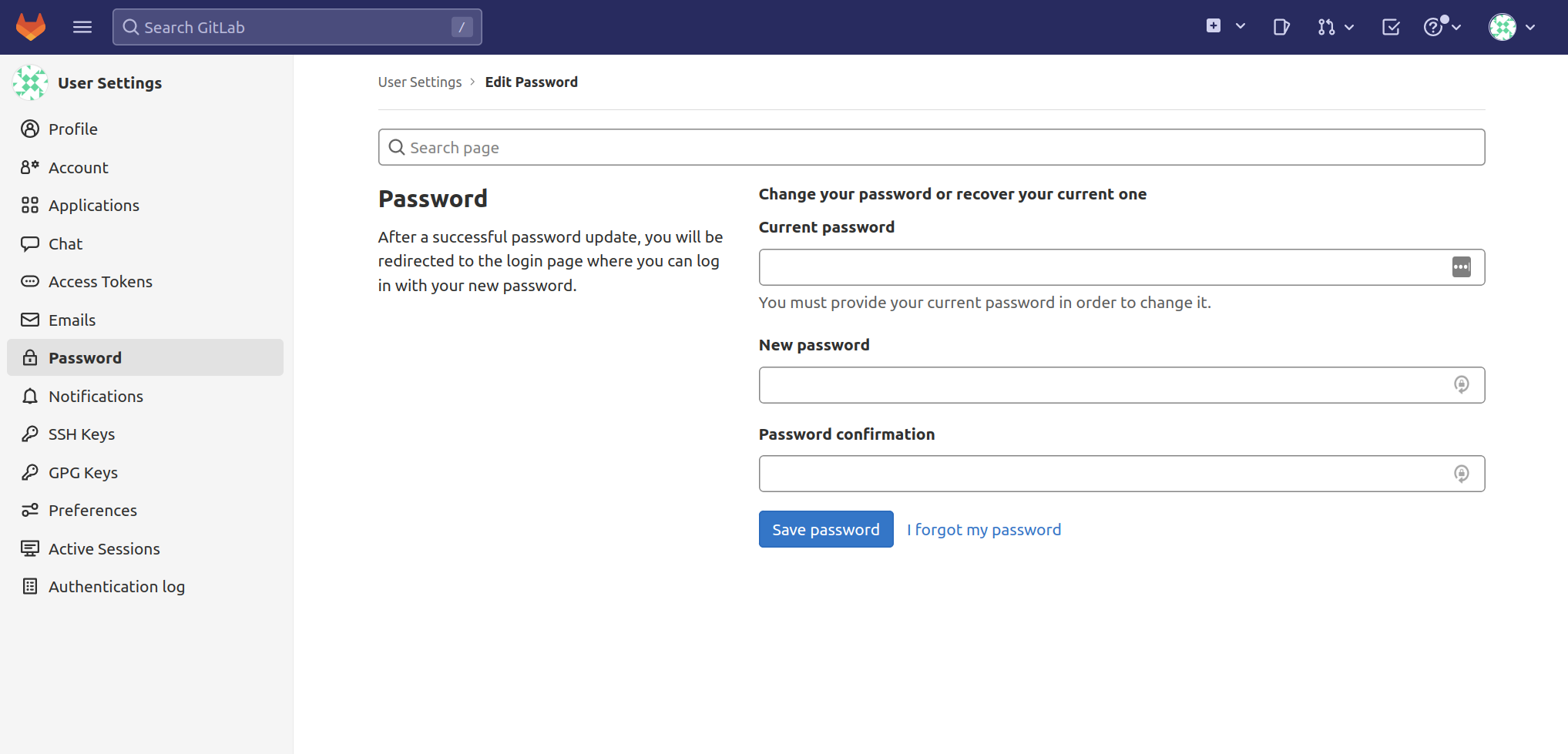Expand the create new plus dropdown
The image size is (1568, 754).
click(1225, 26)
